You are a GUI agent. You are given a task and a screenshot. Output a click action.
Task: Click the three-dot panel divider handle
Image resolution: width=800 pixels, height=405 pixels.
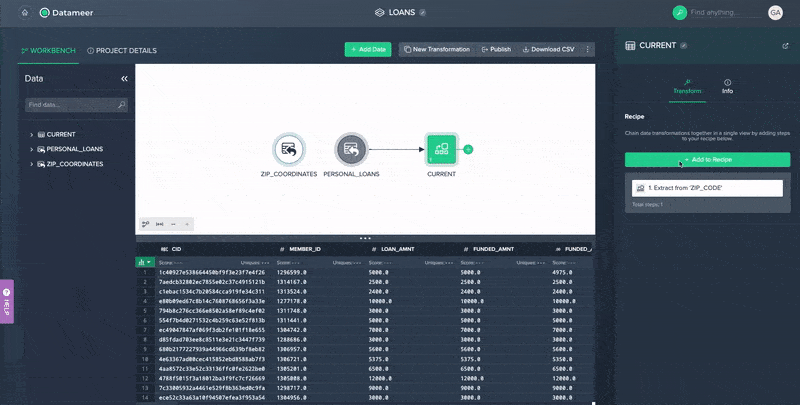coord(365,238)
